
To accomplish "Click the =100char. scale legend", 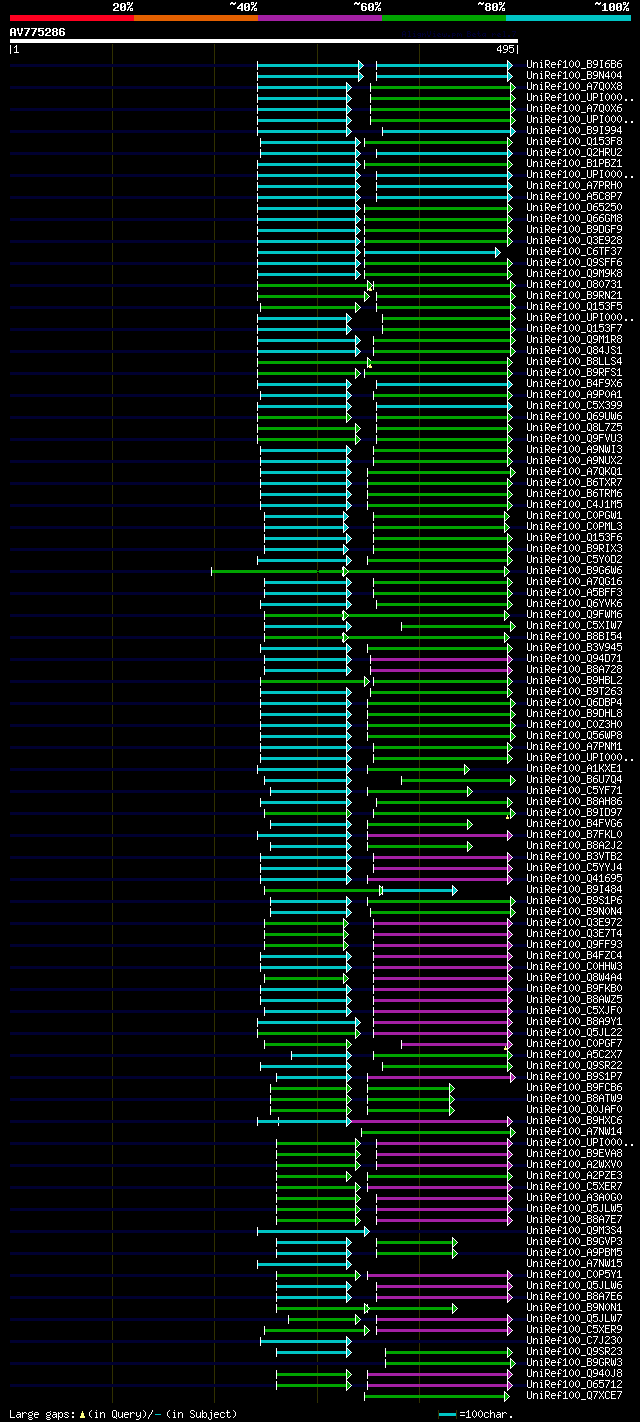I will click(x=476, y=1414).
